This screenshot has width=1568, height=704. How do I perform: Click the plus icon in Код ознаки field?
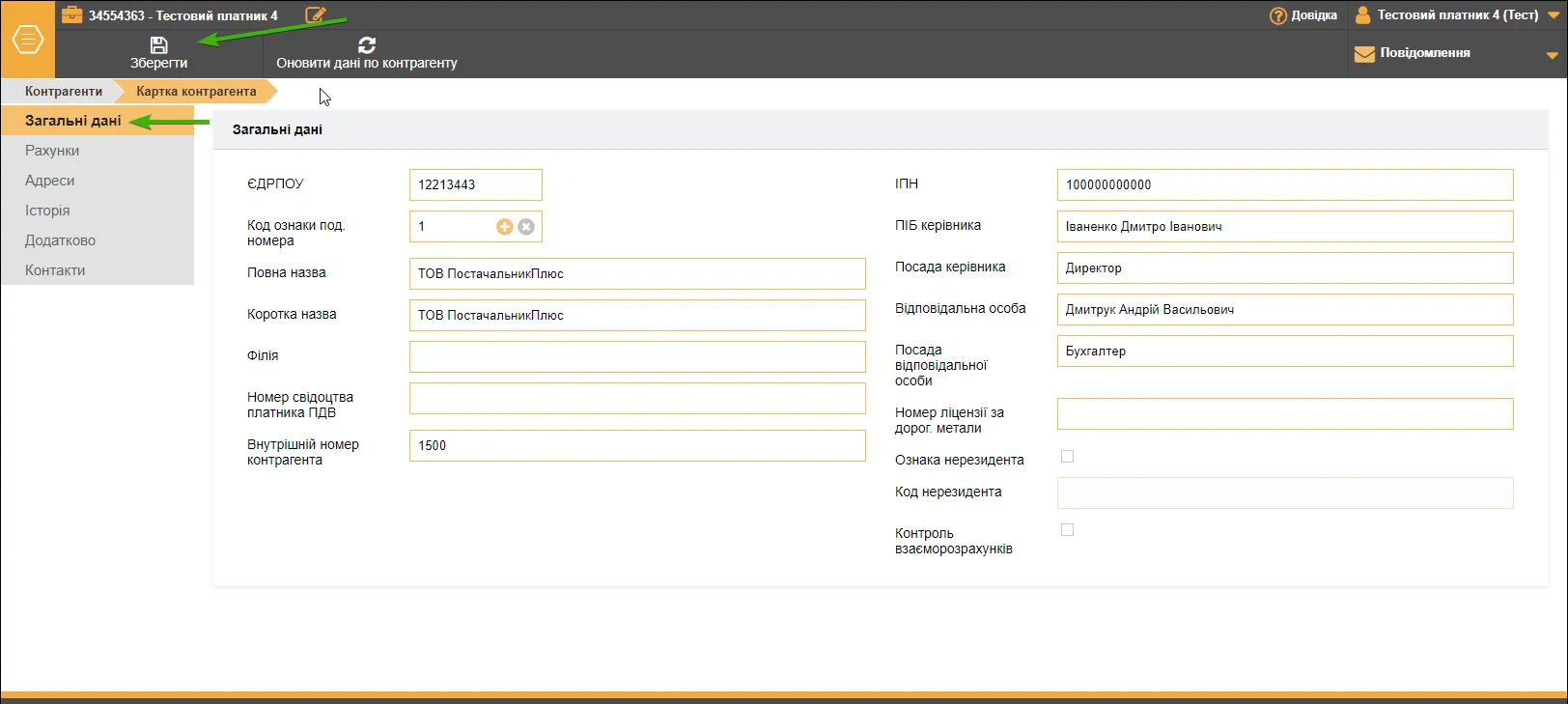504,227
